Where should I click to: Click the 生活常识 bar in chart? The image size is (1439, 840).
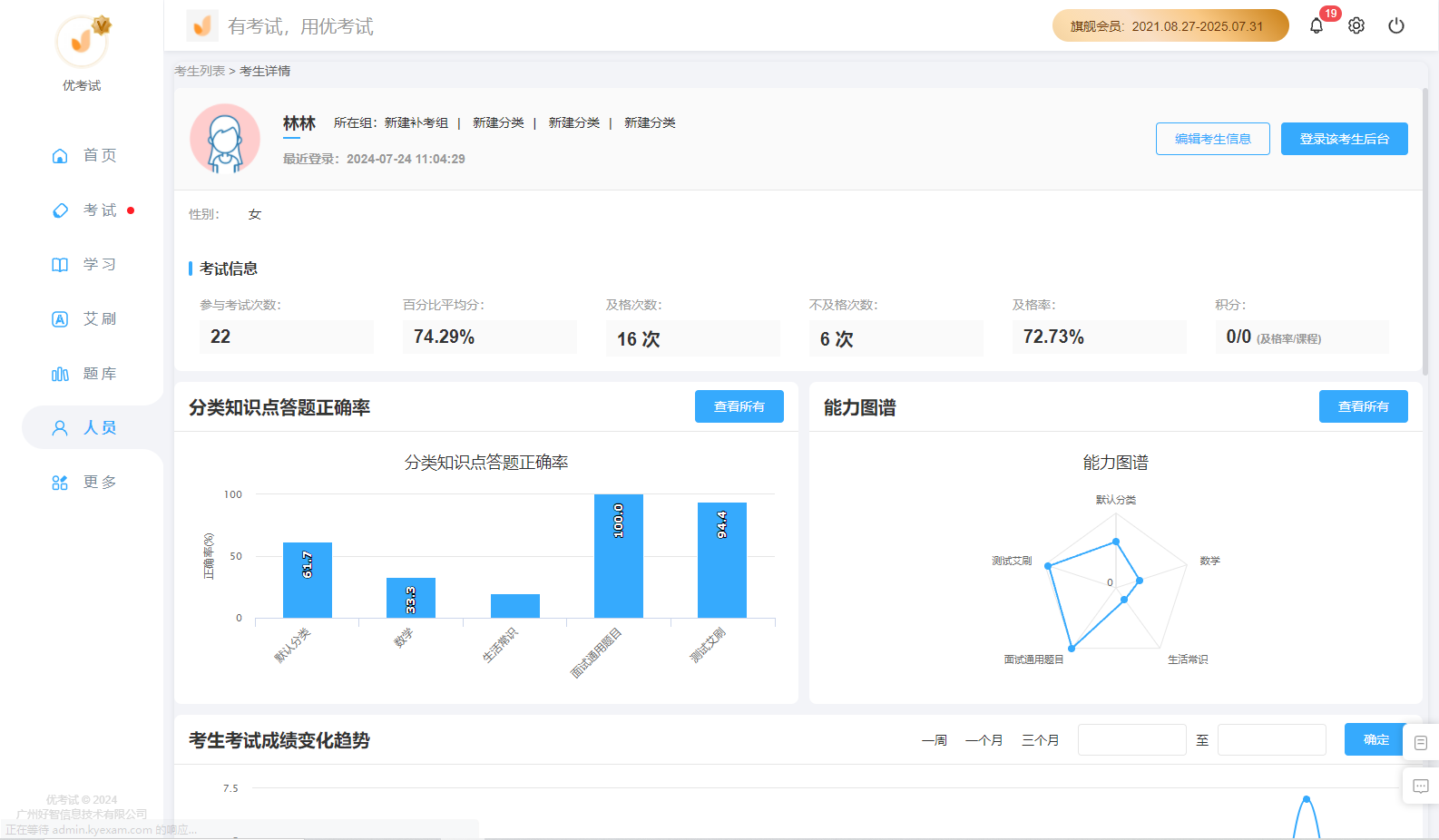(515, 606)
